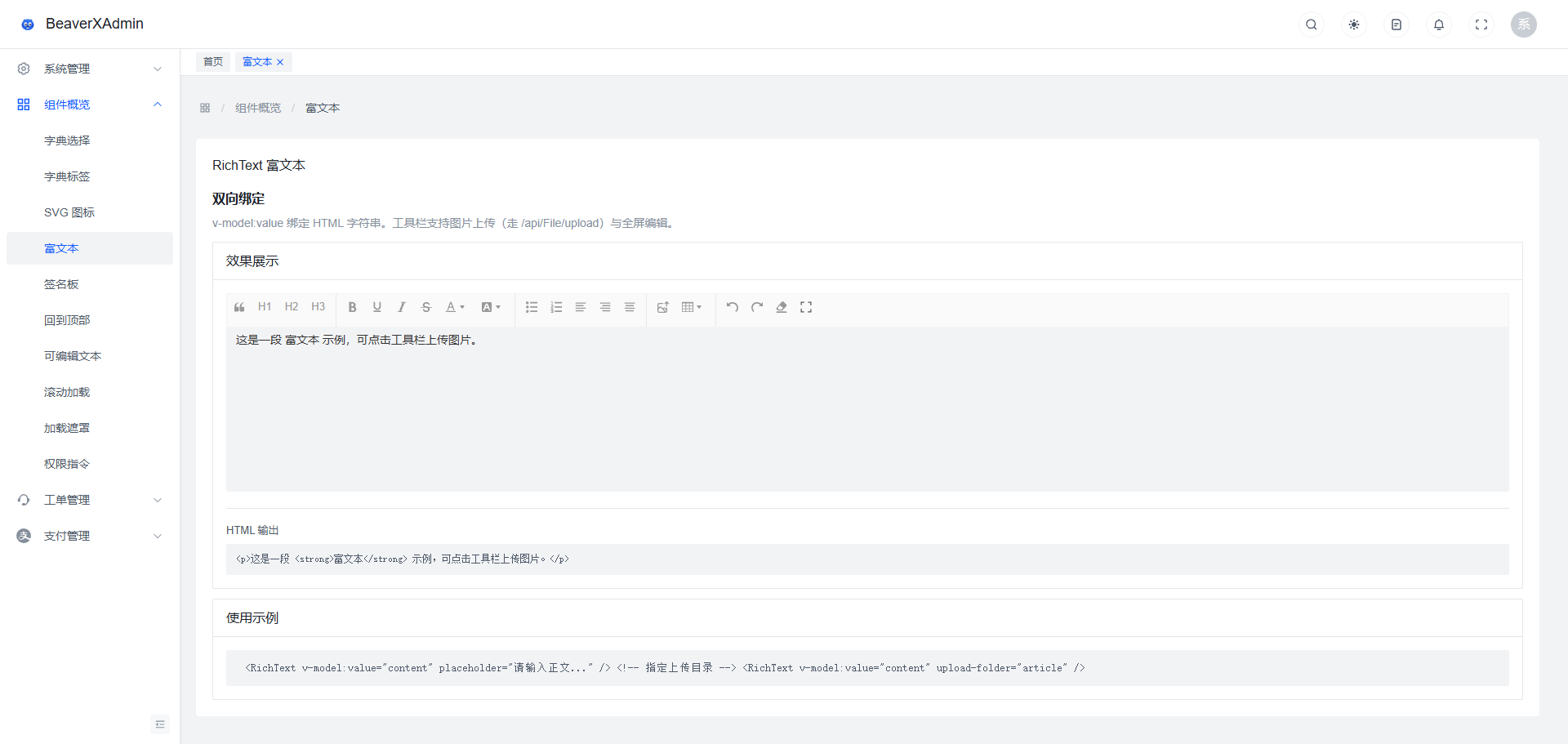This screenshot has width=1568, height=744.
Task: Open the editor fullscreen mode
Action: coord(806,307)
